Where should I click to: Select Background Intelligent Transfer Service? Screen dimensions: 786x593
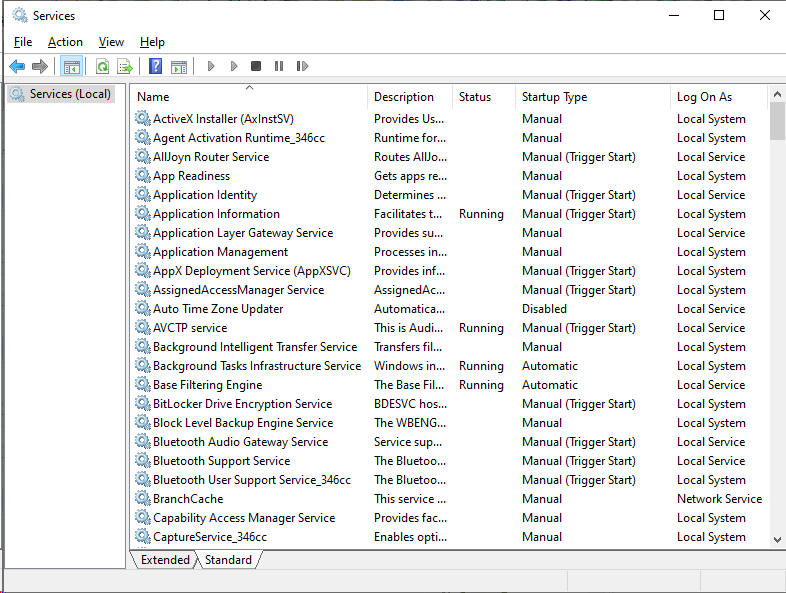[x=255, y=347]
